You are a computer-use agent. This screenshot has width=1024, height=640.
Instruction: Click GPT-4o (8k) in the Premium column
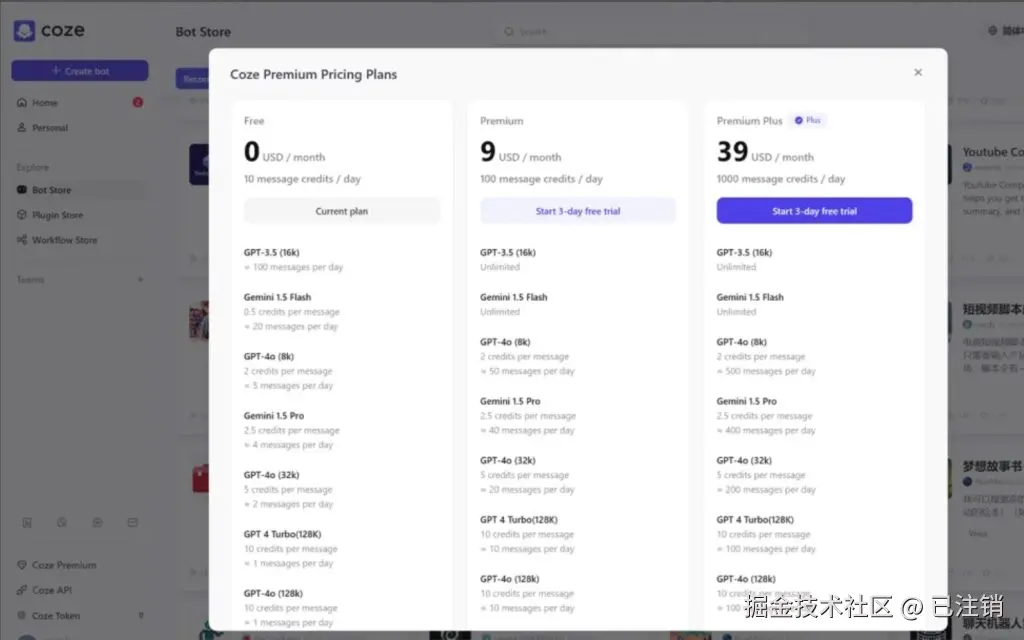[x=505, y=342]
